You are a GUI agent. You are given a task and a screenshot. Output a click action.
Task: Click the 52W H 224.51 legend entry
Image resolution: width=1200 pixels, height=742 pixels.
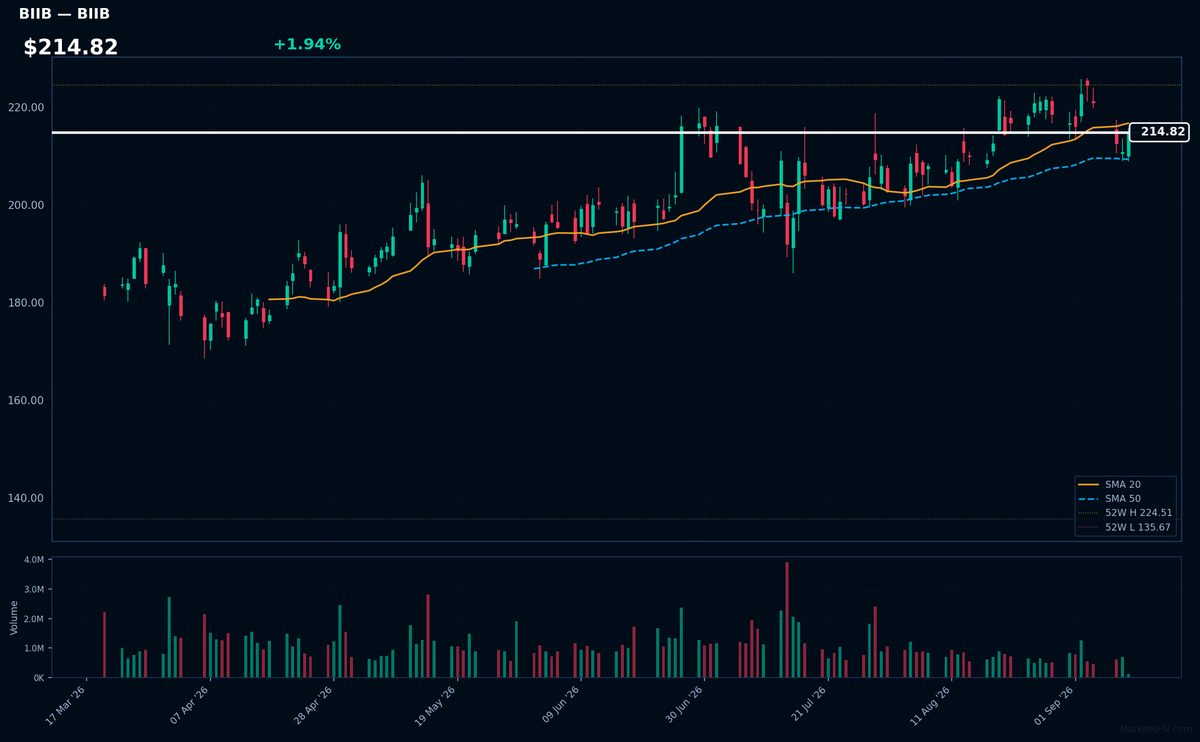pyautogui.click(x=1126, y=512)
